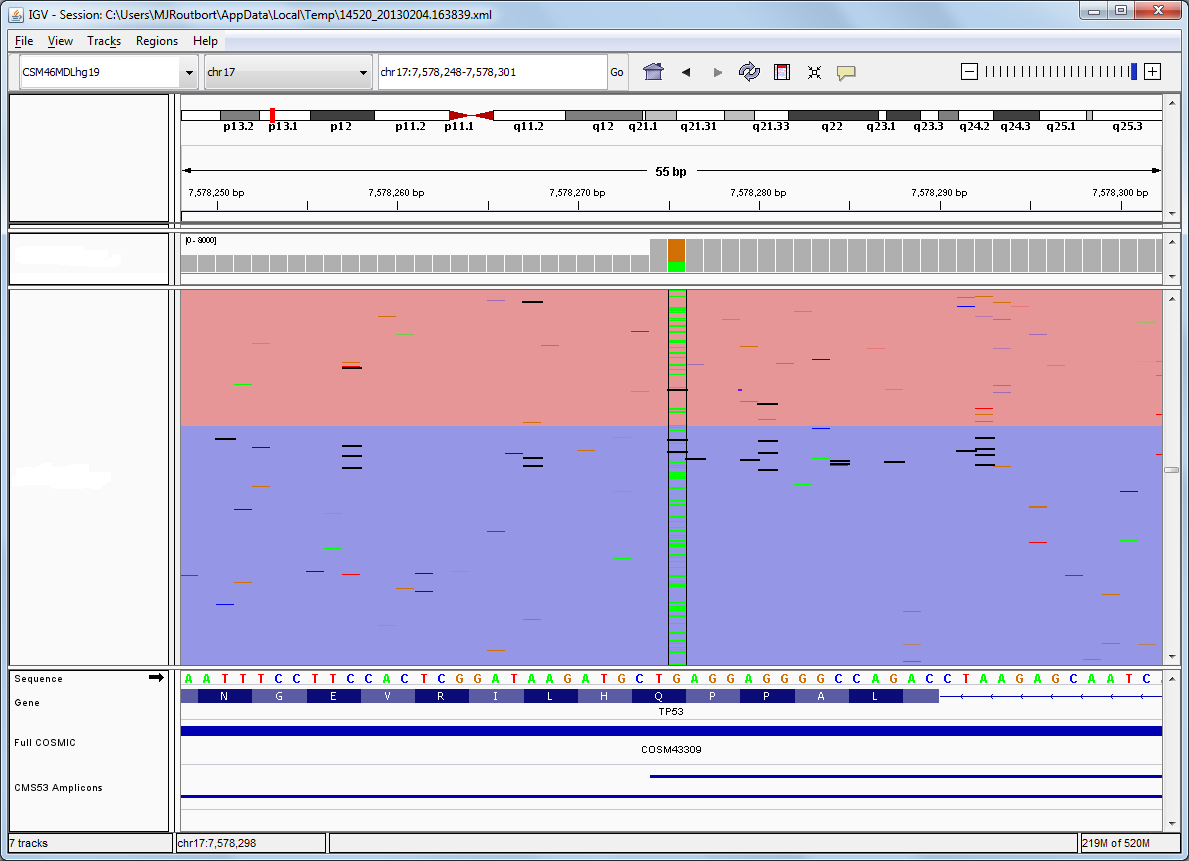This screenshot has width=1189, height=861.
Task: Click the memory usage 219M of 520M
Action: 1115,843
